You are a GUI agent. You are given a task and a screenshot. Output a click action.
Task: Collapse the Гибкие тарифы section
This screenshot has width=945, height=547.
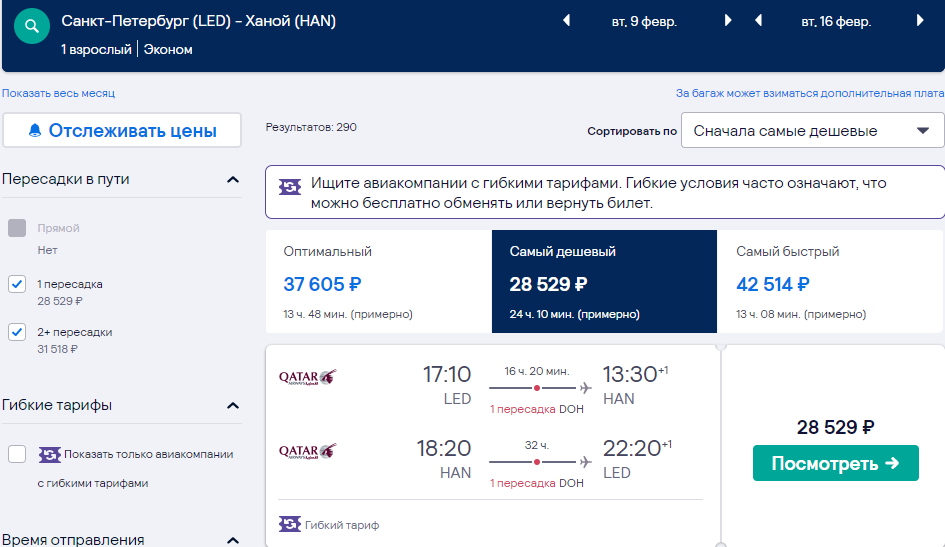(233, 405)
